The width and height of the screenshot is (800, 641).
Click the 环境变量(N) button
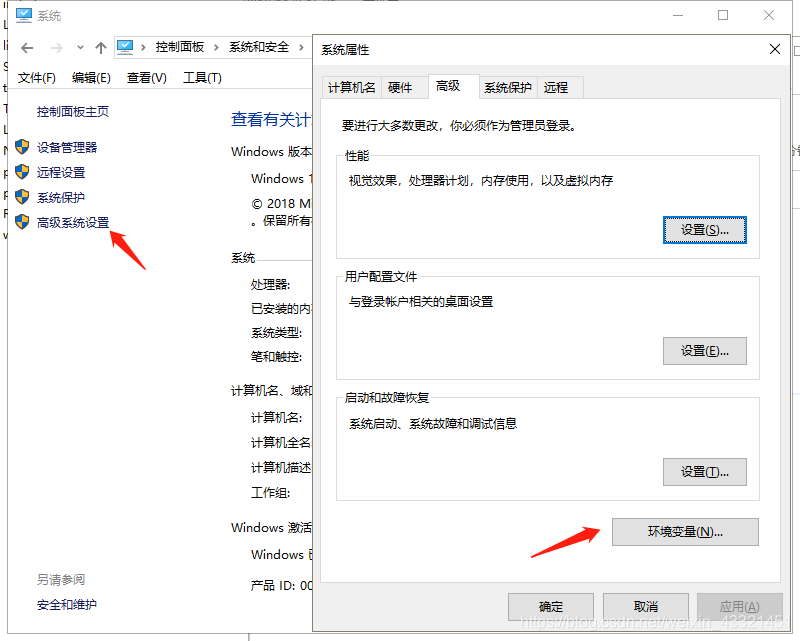(x=685, y=532)
